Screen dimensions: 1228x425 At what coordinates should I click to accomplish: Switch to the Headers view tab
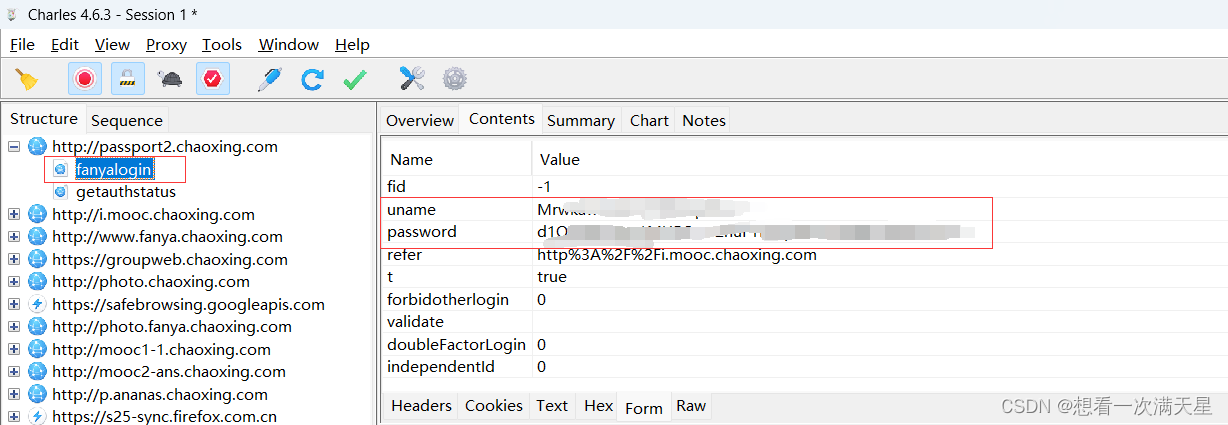pyautogui.click(x=421, y=406)
